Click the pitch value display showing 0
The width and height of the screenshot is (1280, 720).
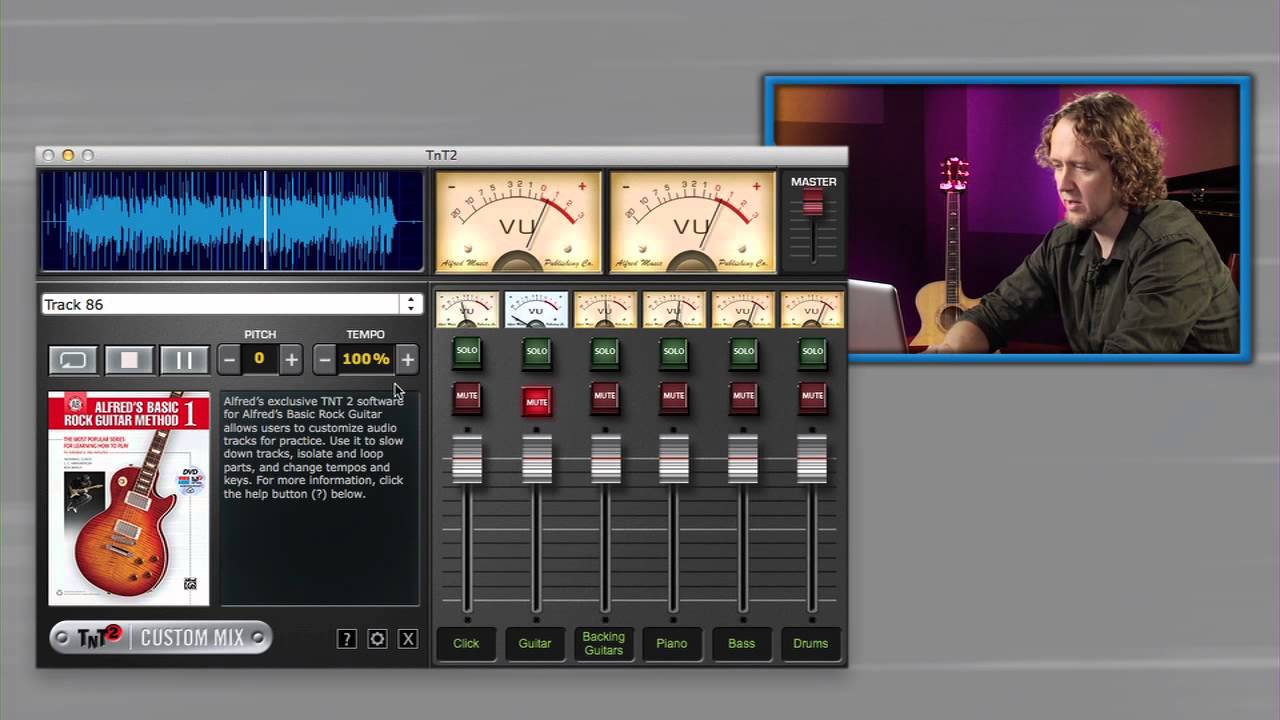[259, 359]
